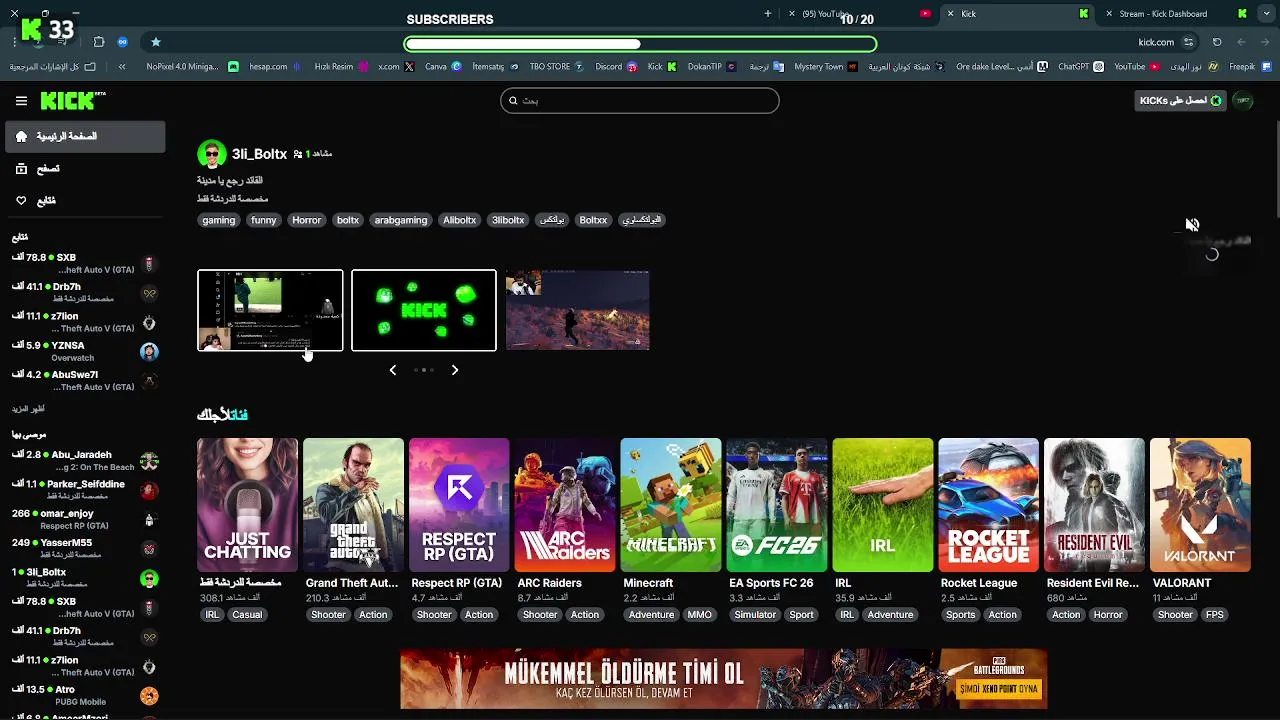Click YasserM55 avatar in sidebar

pos(149,549)
